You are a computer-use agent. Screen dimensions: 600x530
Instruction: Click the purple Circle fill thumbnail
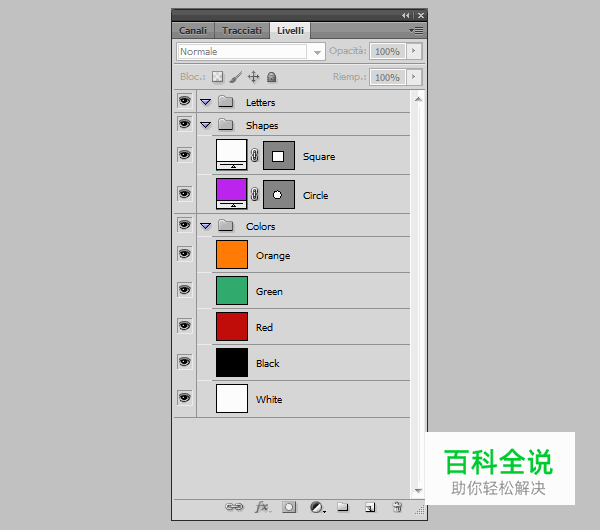[231, 191]
